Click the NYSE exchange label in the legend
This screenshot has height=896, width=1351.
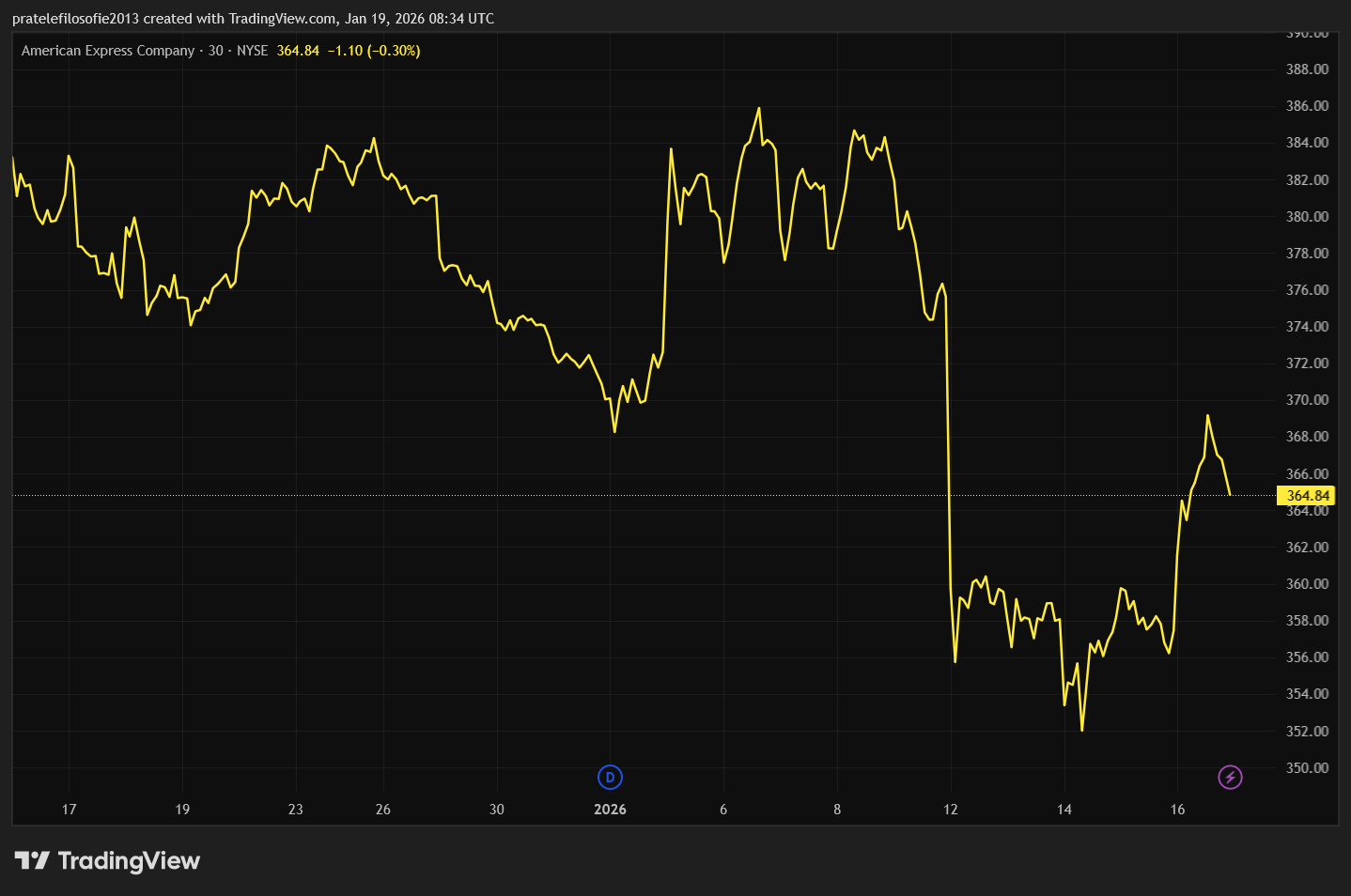pyautogui.click(x=252, y=51)
